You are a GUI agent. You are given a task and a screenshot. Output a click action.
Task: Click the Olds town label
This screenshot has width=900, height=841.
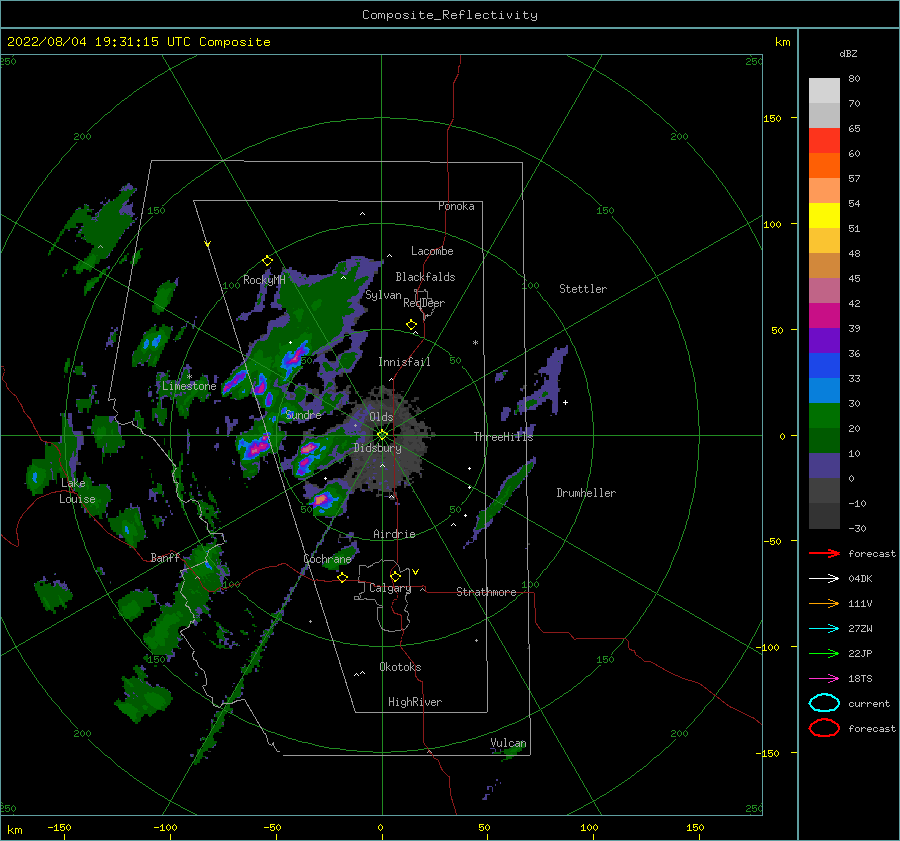(381, 417)
